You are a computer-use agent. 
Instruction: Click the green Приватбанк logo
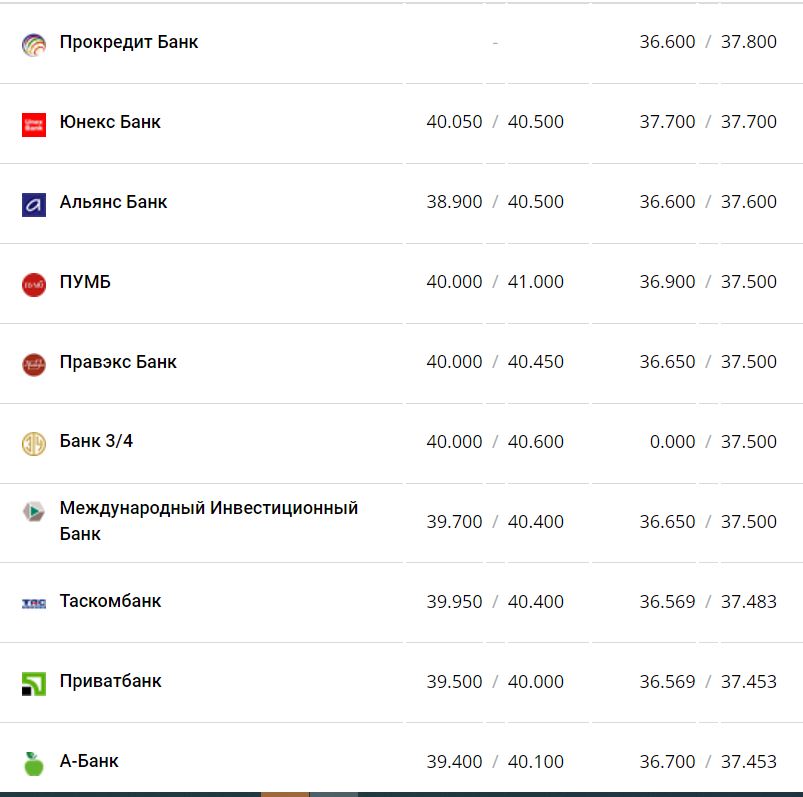34,683
